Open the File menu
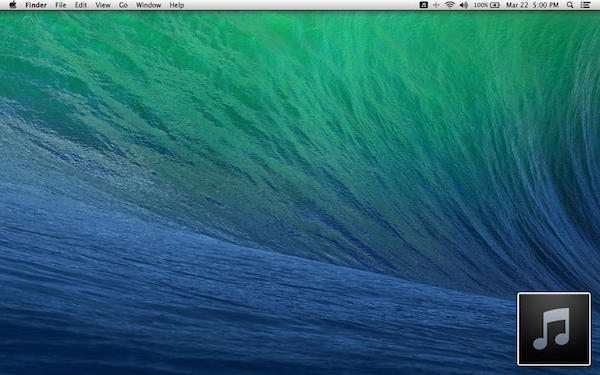600x375 pixels. coord(60,5)
